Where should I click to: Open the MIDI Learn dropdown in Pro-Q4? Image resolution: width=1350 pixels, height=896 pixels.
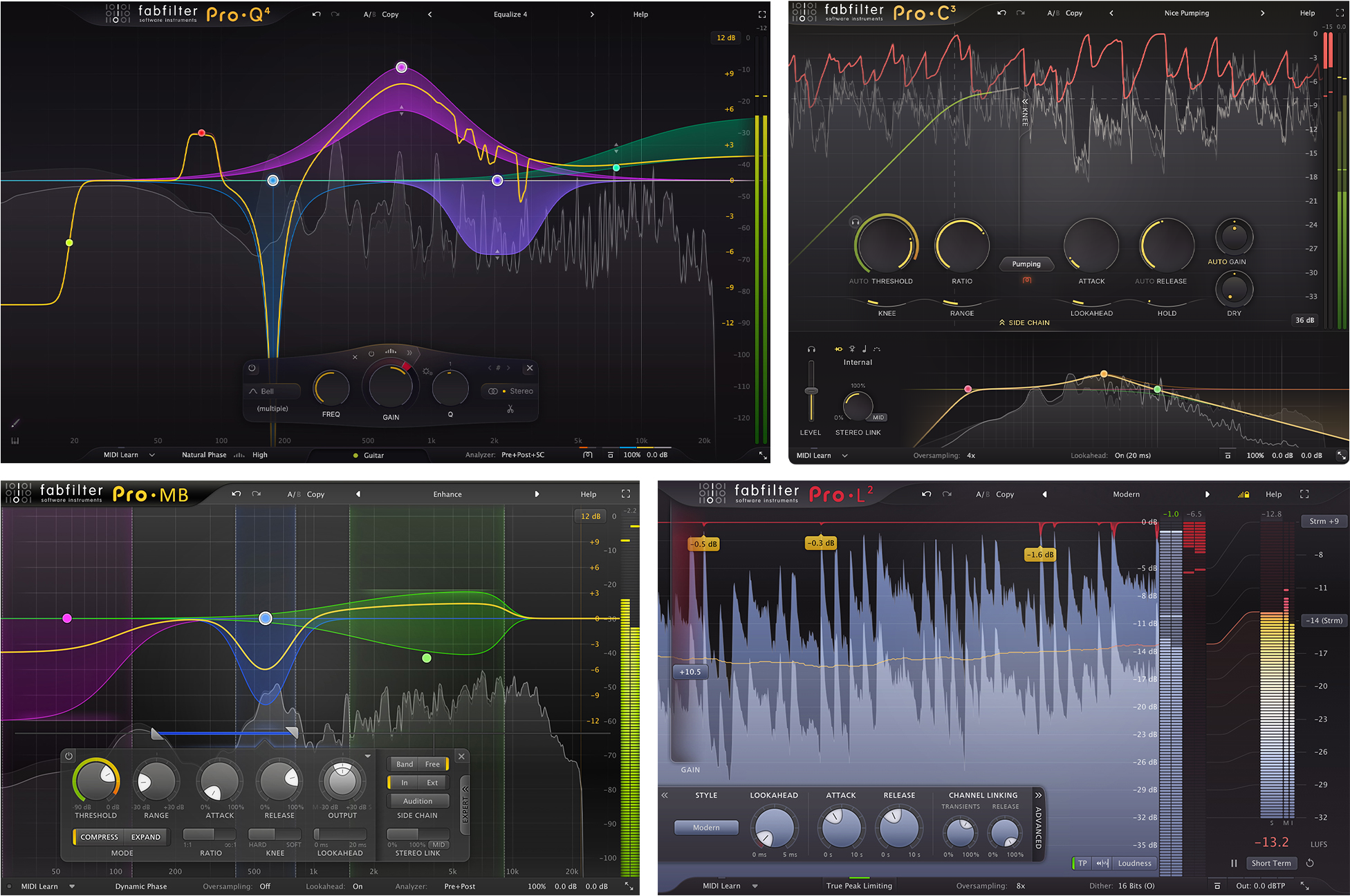tap(153, 455)
